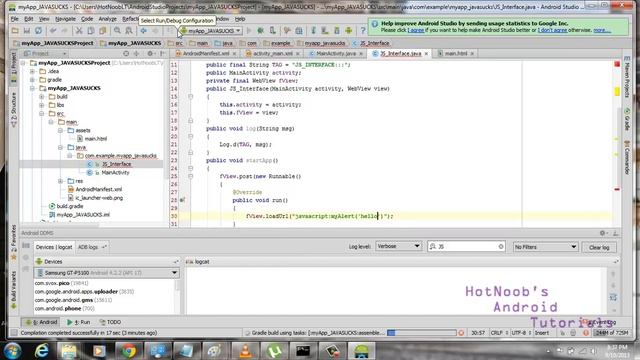Click the lock icon in status bar

click(x=562, y=333)
